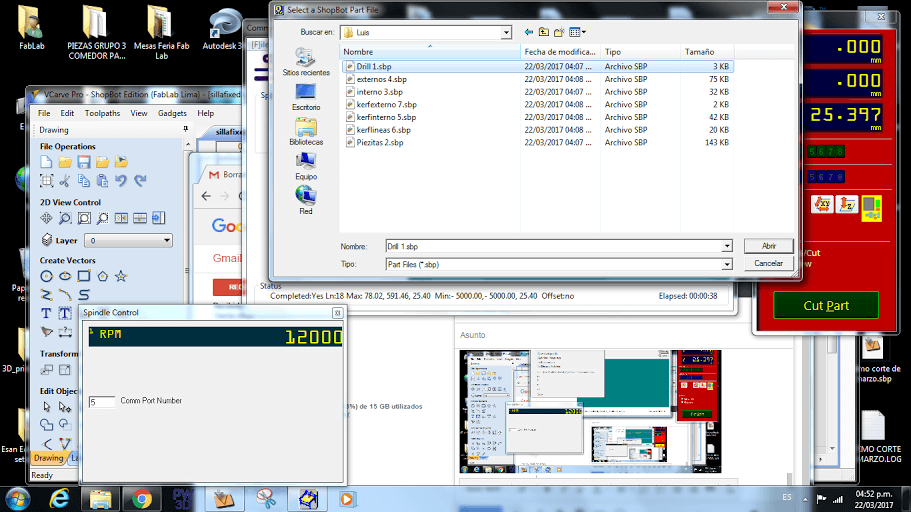Screen dimensions: 911x512
Task: Select file Piezitas 2.sbp
Action: pos(379,142)
